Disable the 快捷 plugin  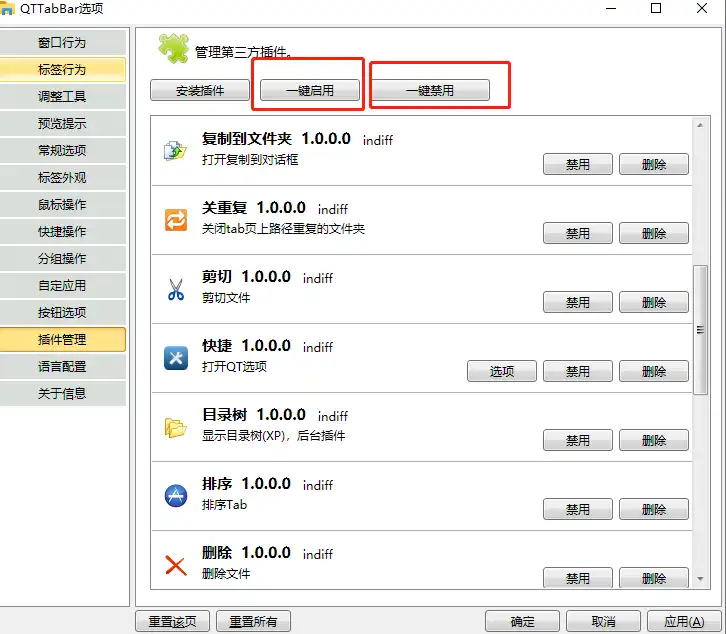pyautogui.click(x=578, y=371)
